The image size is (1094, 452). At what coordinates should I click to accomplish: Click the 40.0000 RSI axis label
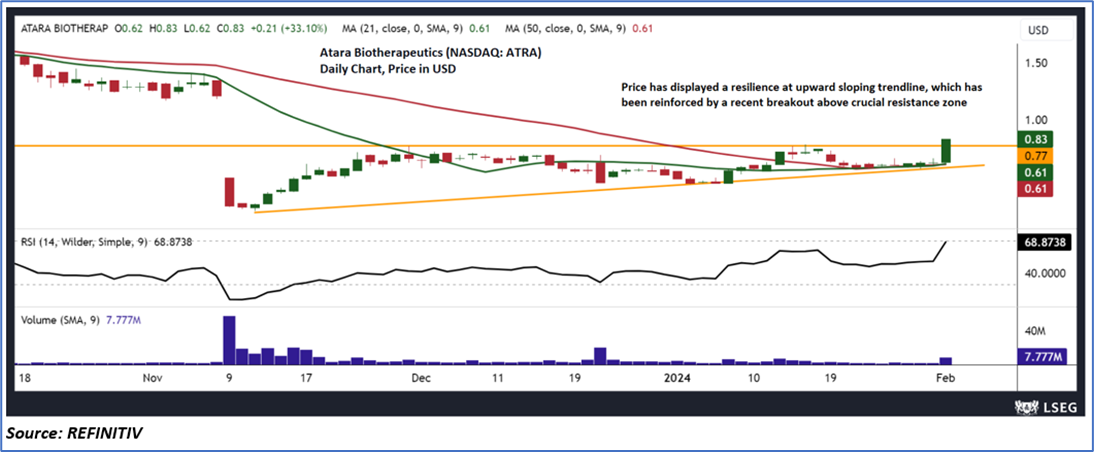(1045, 273)
